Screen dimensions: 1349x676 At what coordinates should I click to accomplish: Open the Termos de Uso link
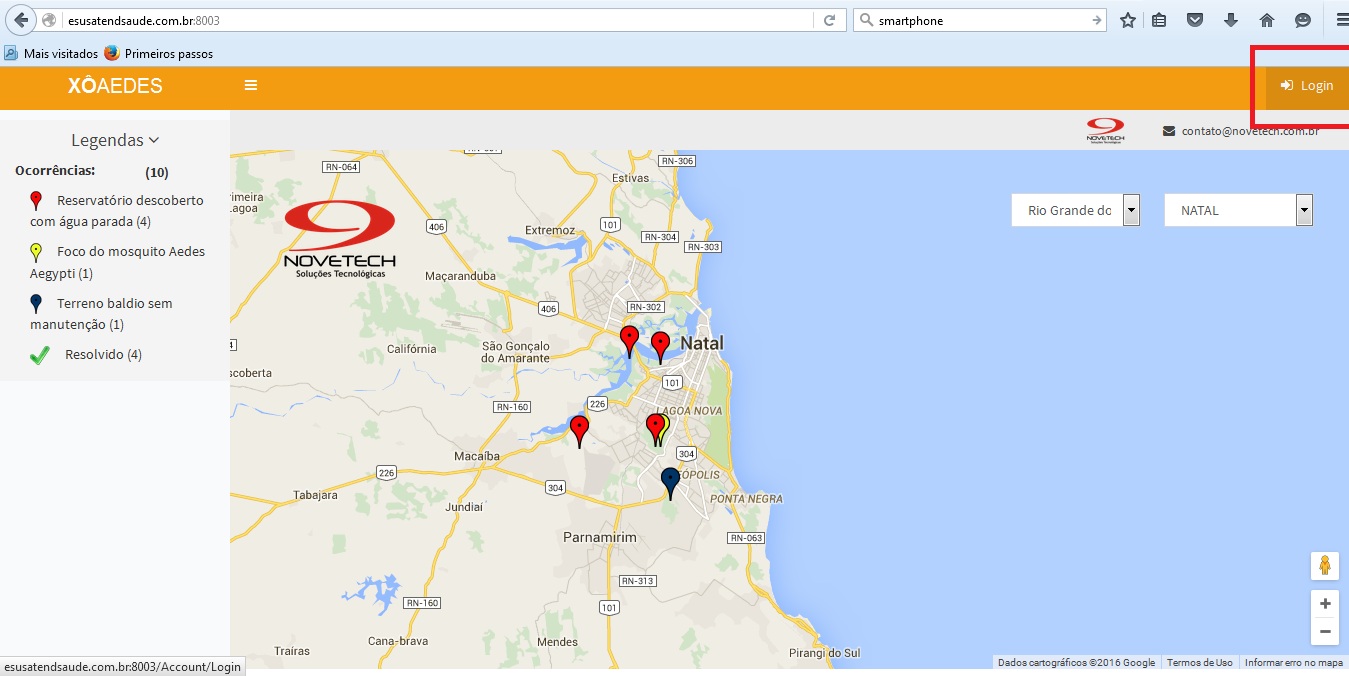click(1200, 663)
